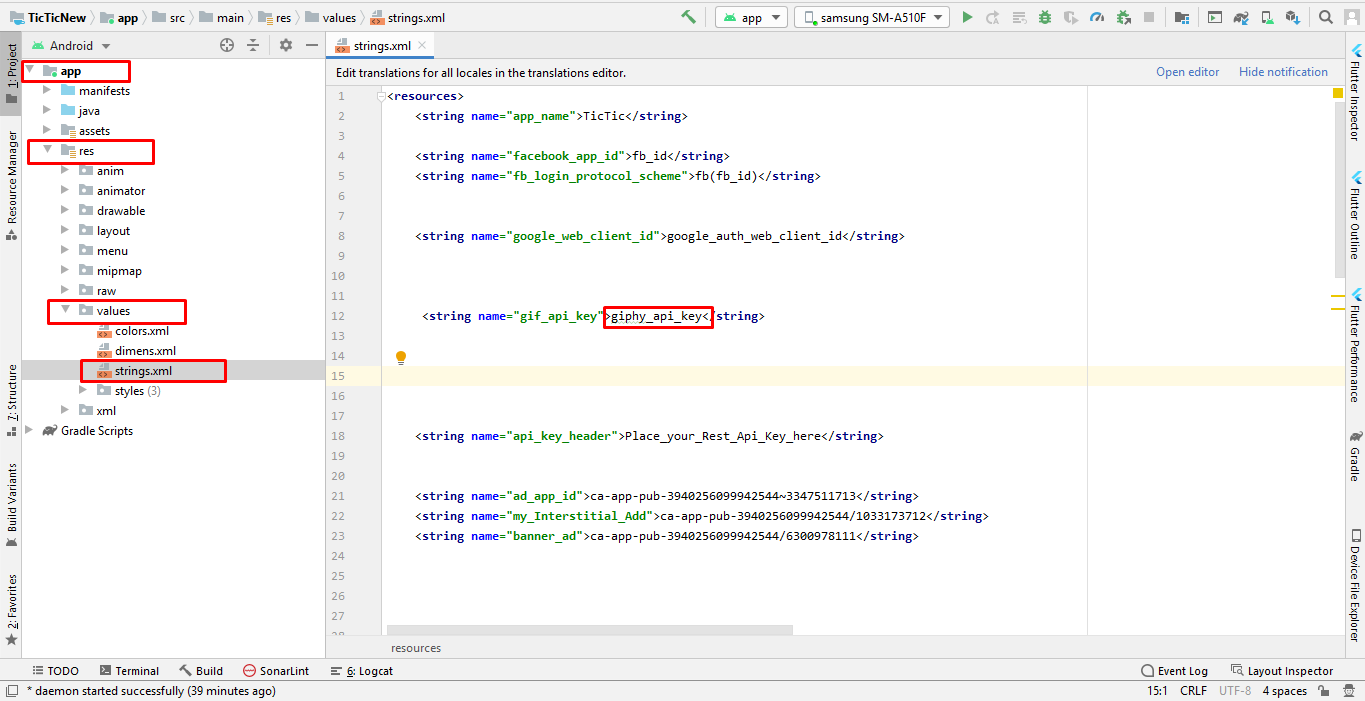Hide the Project panel with minus icon

pyautogui.click(x=311, y=45)
